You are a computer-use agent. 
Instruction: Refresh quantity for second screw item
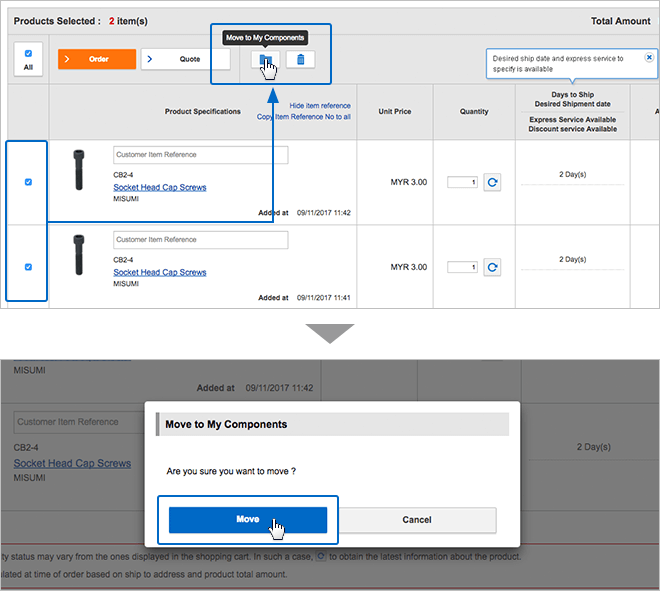click(x=492, y=267)
